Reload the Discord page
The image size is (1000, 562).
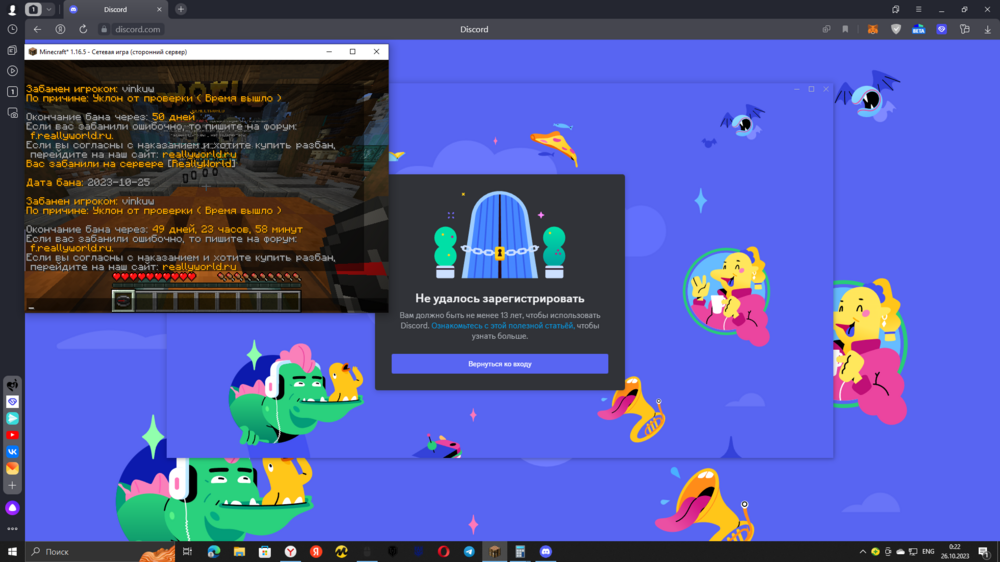(83, 29)
